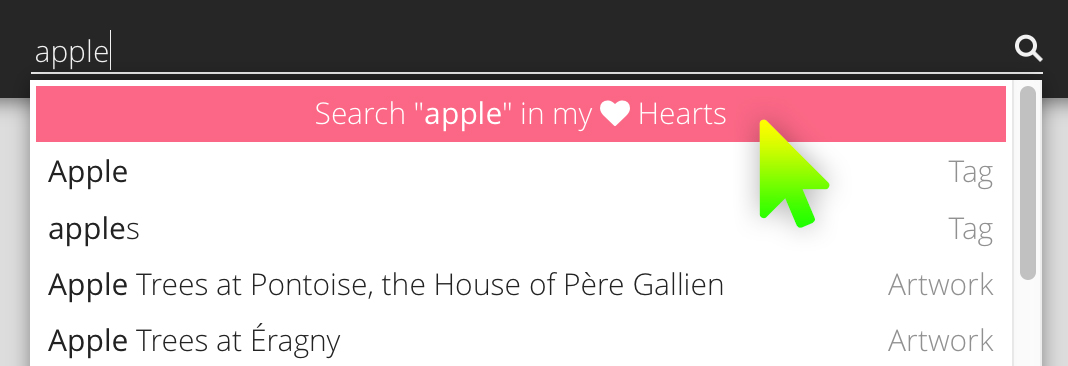Screen dimensions: 1068x366
Task: Search "apple" in my Hearts
Action: pyautogui.click(x=520, y=114)
